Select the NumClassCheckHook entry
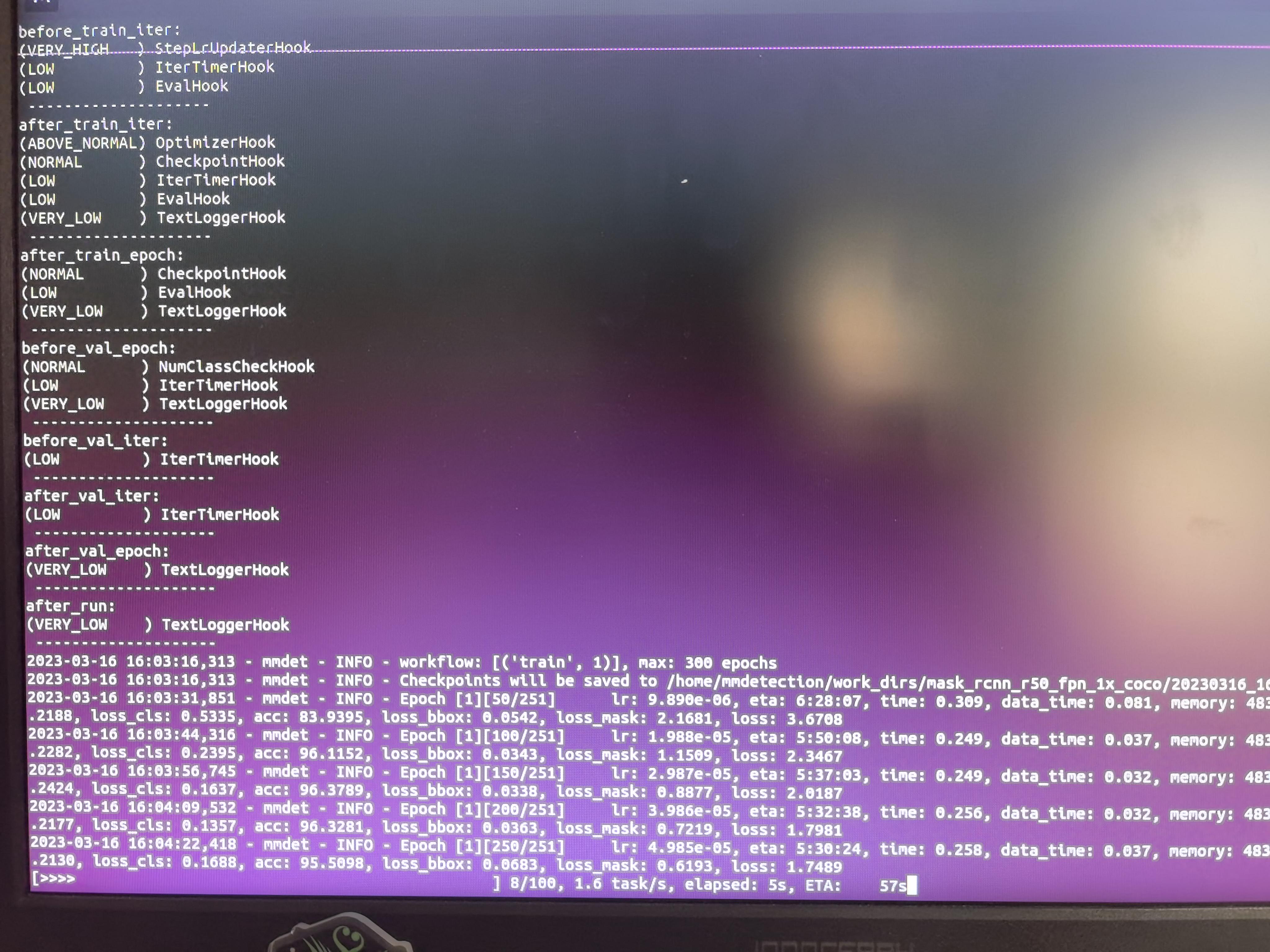The height and width of the screenshot is (952, 1270). [237, 367]
